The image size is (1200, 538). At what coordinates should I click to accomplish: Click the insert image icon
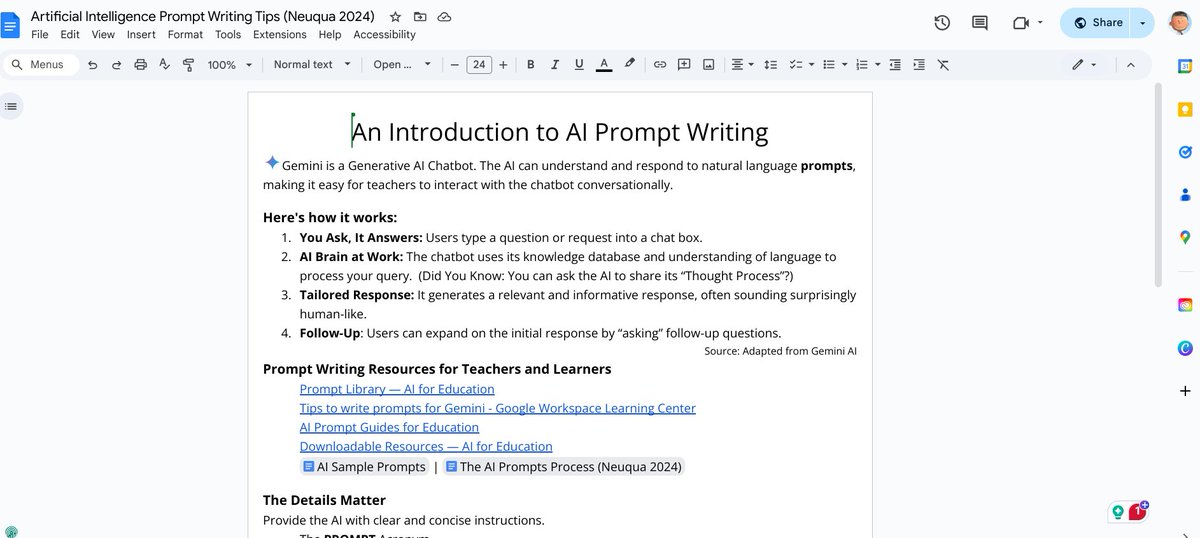click(x=708, y=64)
